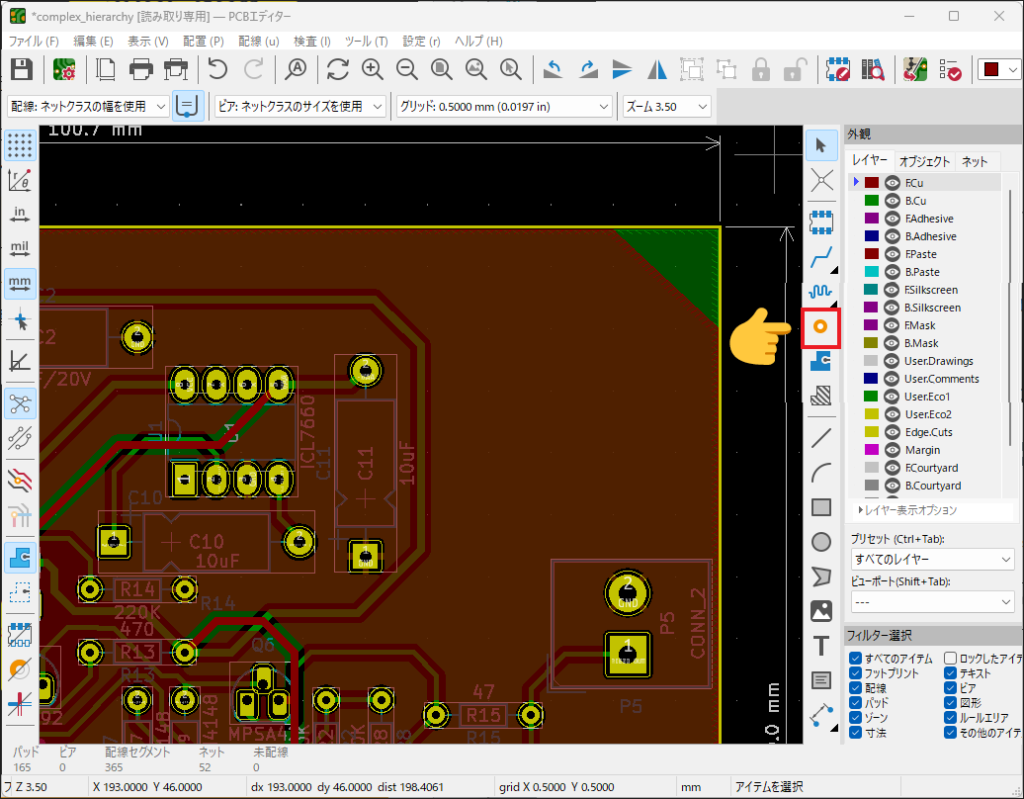Switch units to millimeters
This screenshot has height=799, width=1024.
tap(20, 284)
